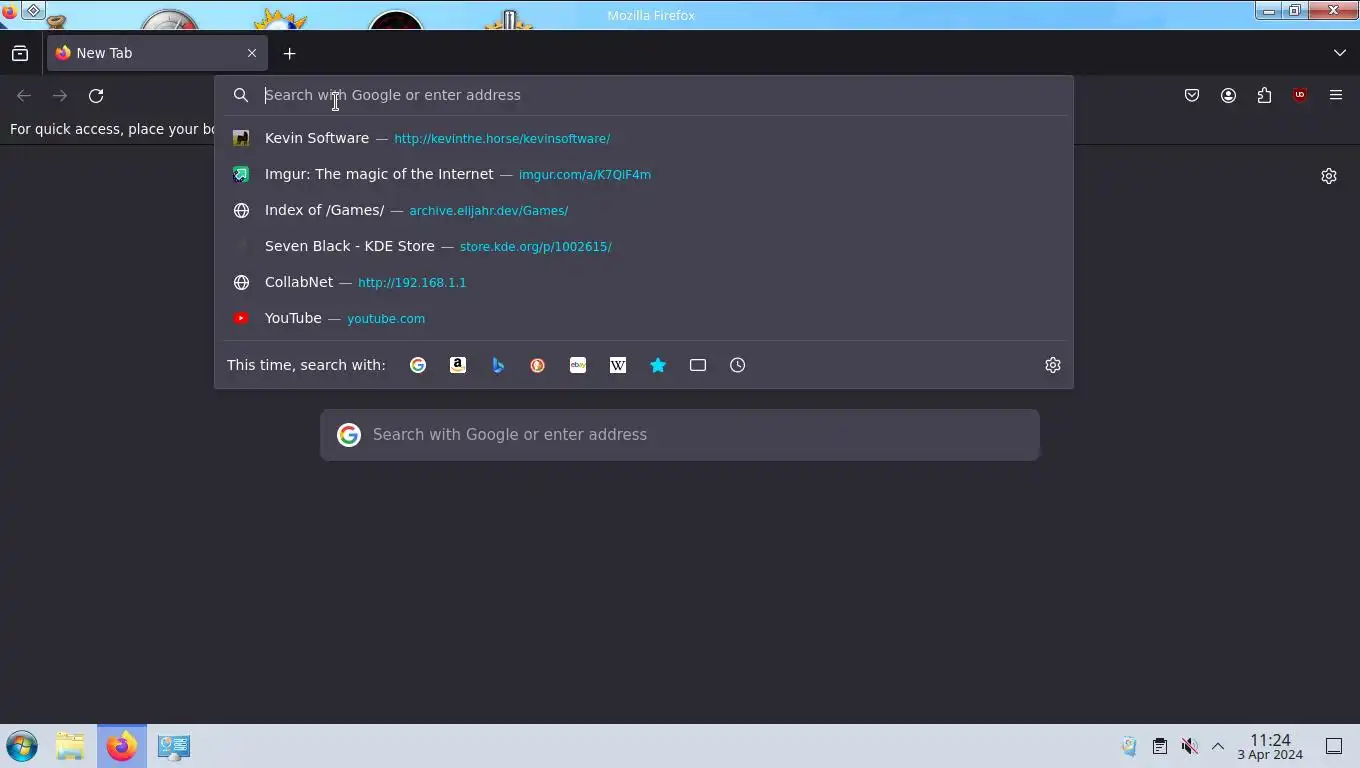
Task: Open Seven Black - KDE Store suggestion
Action: click(644, 246)
